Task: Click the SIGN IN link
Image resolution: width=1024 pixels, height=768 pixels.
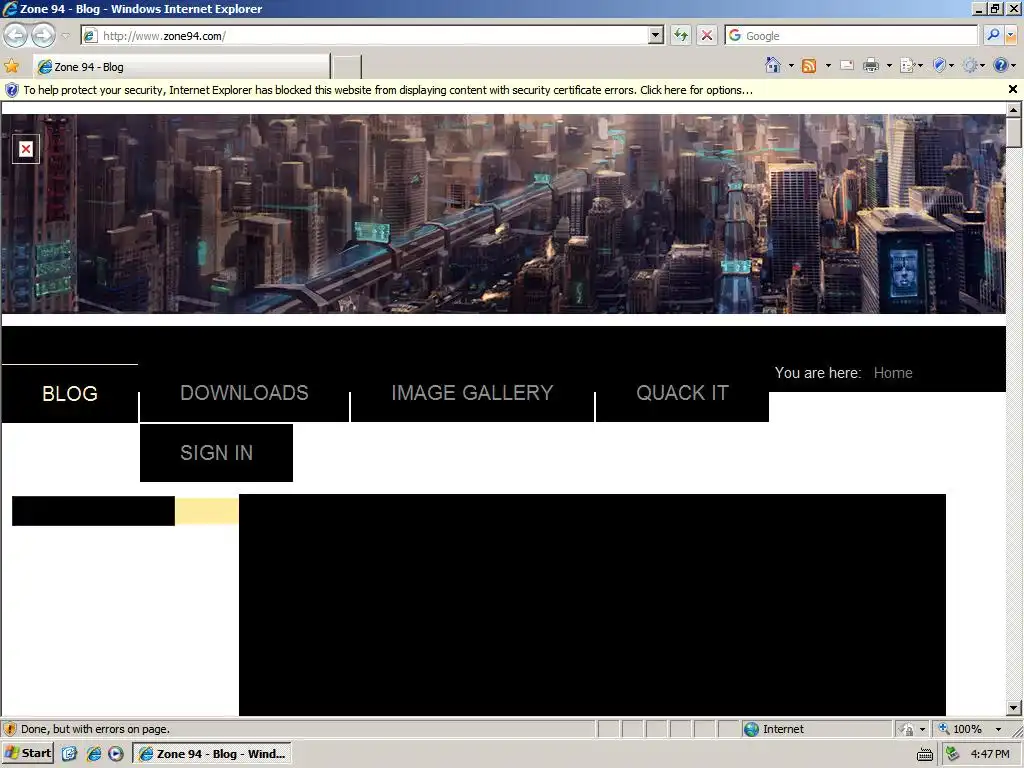Action: click(216, 453)
